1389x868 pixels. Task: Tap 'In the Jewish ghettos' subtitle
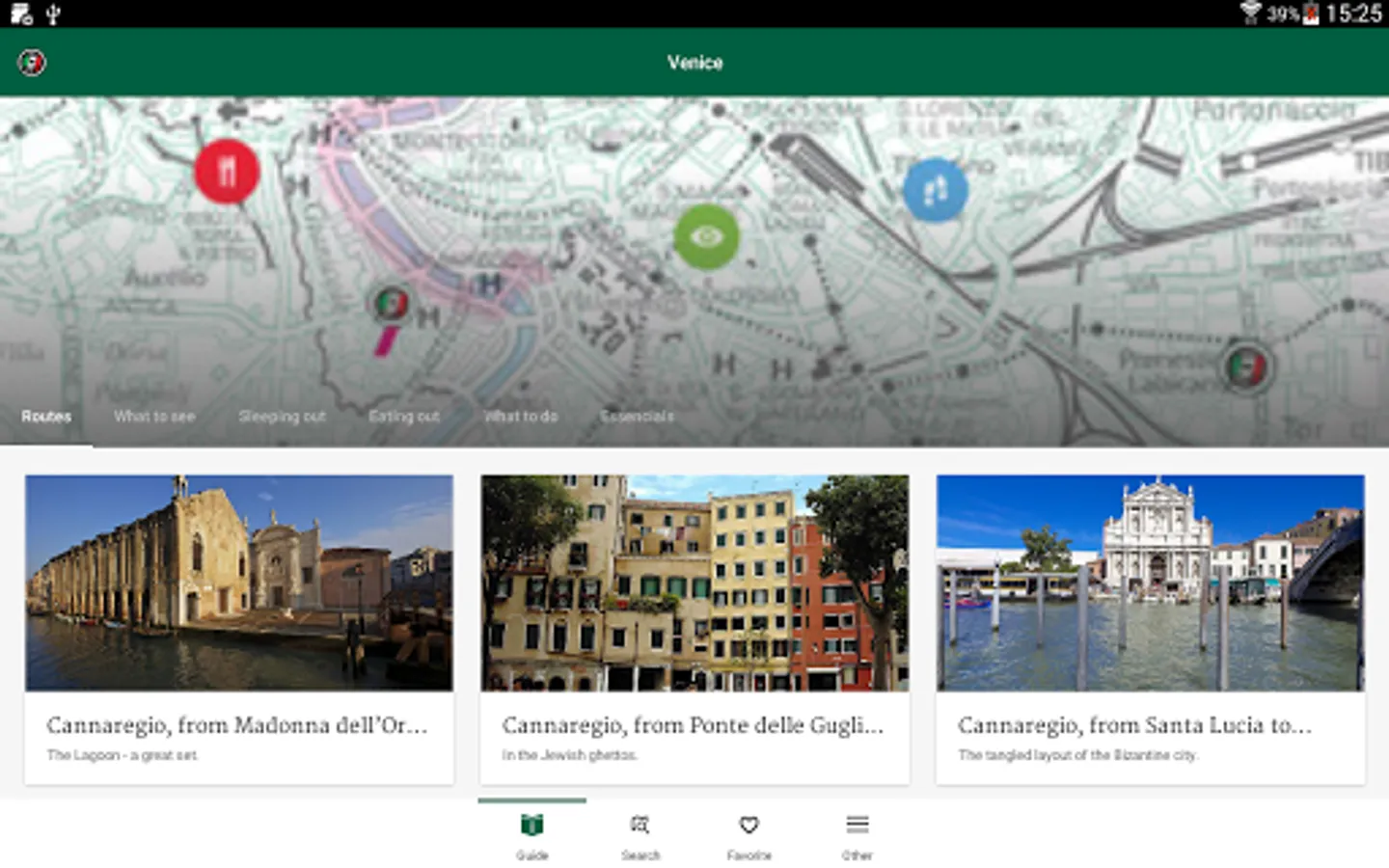[569, 755]
